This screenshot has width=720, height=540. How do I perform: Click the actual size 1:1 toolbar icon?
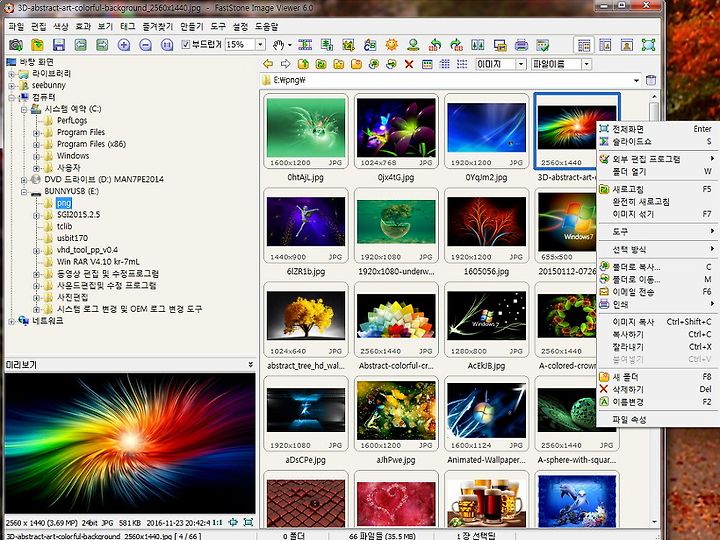(x=167, y=45)
